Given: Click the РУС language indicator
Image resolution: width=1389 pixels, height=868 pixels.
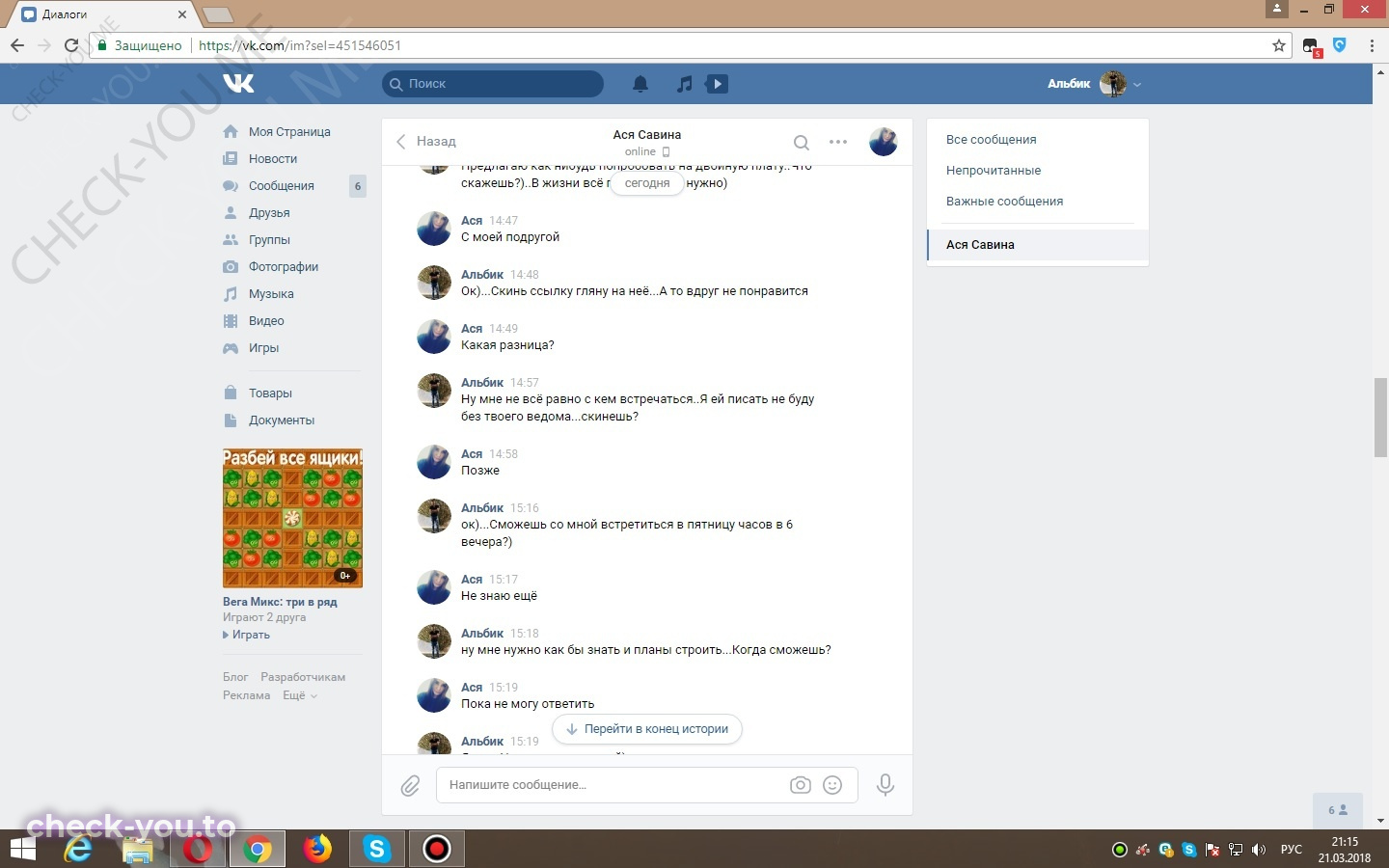Looking at the screenshot, I should point(1291,850).
